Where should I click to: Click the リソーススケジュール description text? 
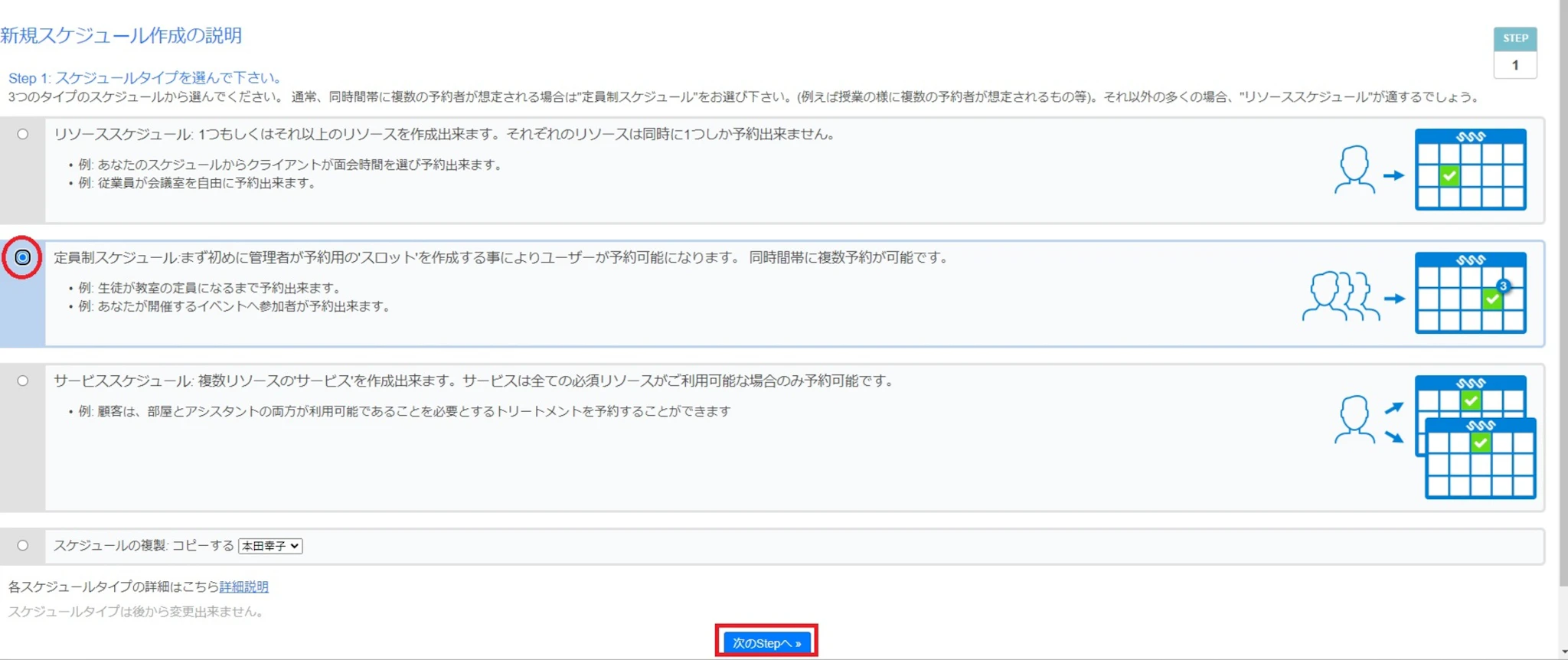click(x=444, y=135)
